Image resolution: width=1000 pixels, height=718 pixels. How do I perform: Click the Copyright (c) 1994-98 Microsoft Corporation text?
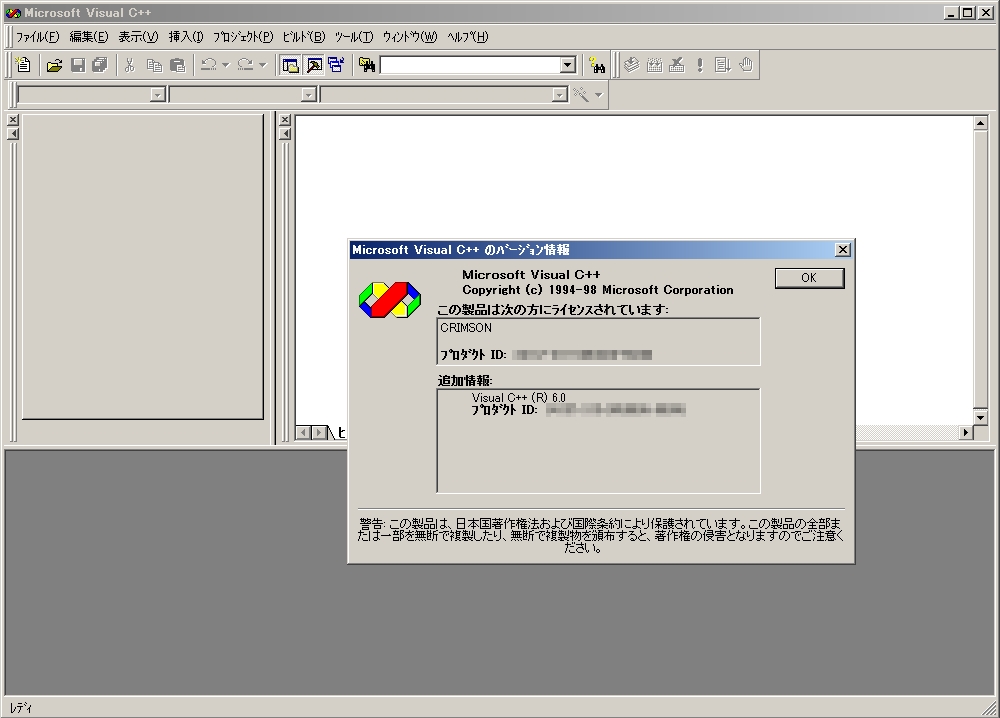tap(598, 290)
